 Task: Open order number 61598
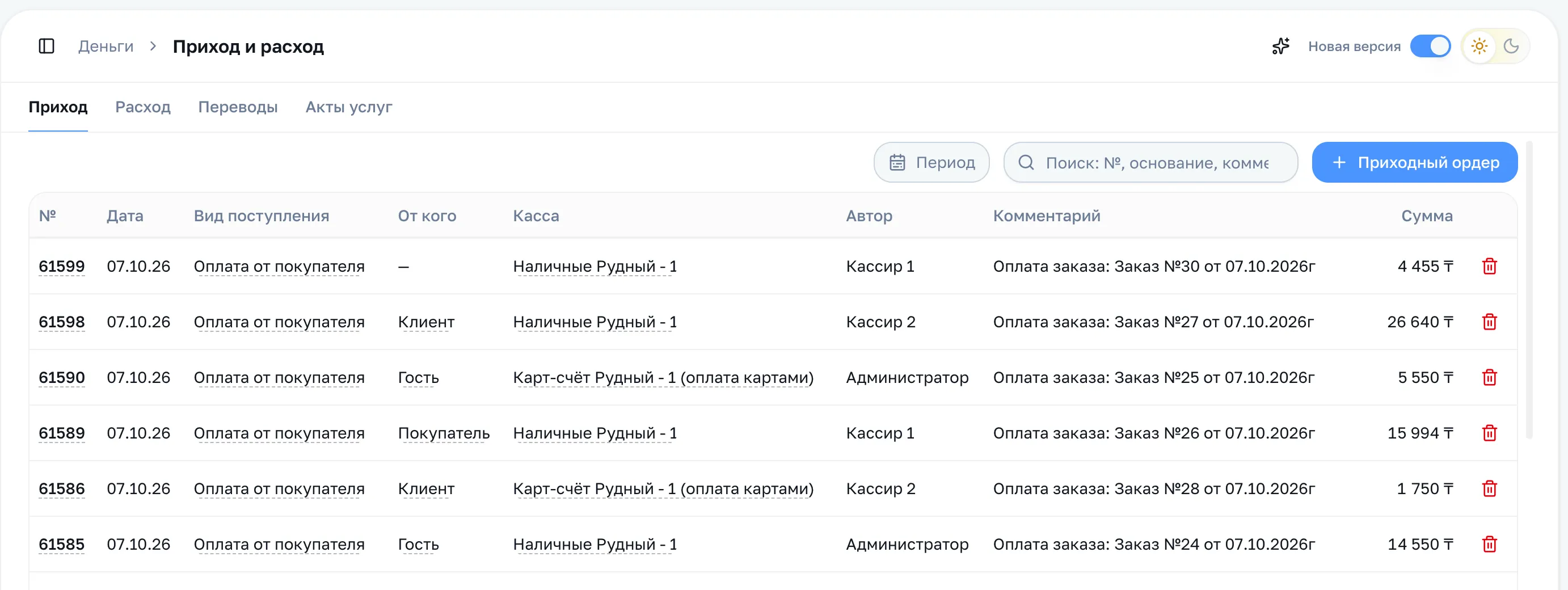click(61, 322)
